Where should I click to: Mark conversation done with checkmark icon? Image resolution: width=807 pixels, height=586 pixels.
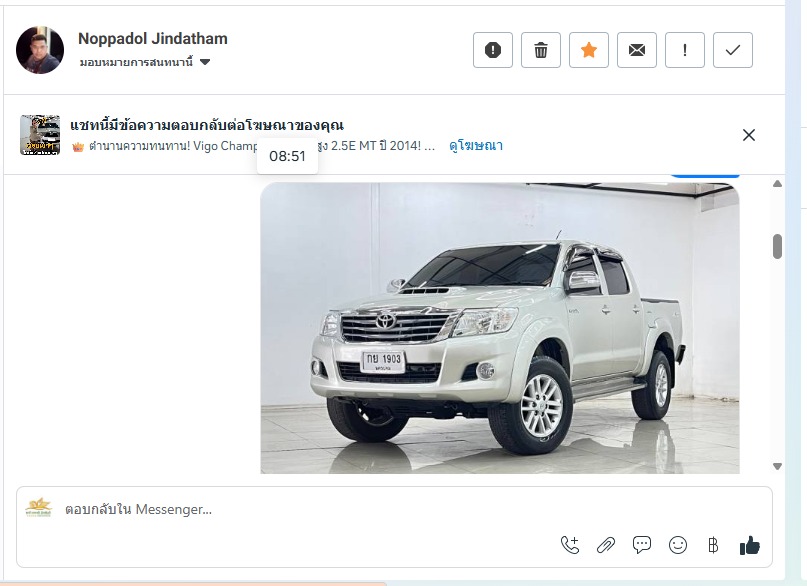click(x=733, y=50)
